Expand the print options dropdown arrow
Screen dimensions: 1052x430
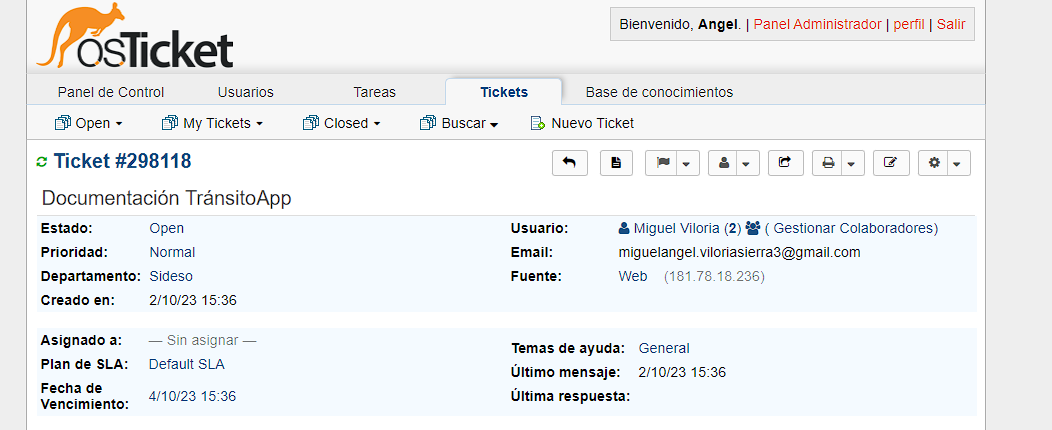851,163
